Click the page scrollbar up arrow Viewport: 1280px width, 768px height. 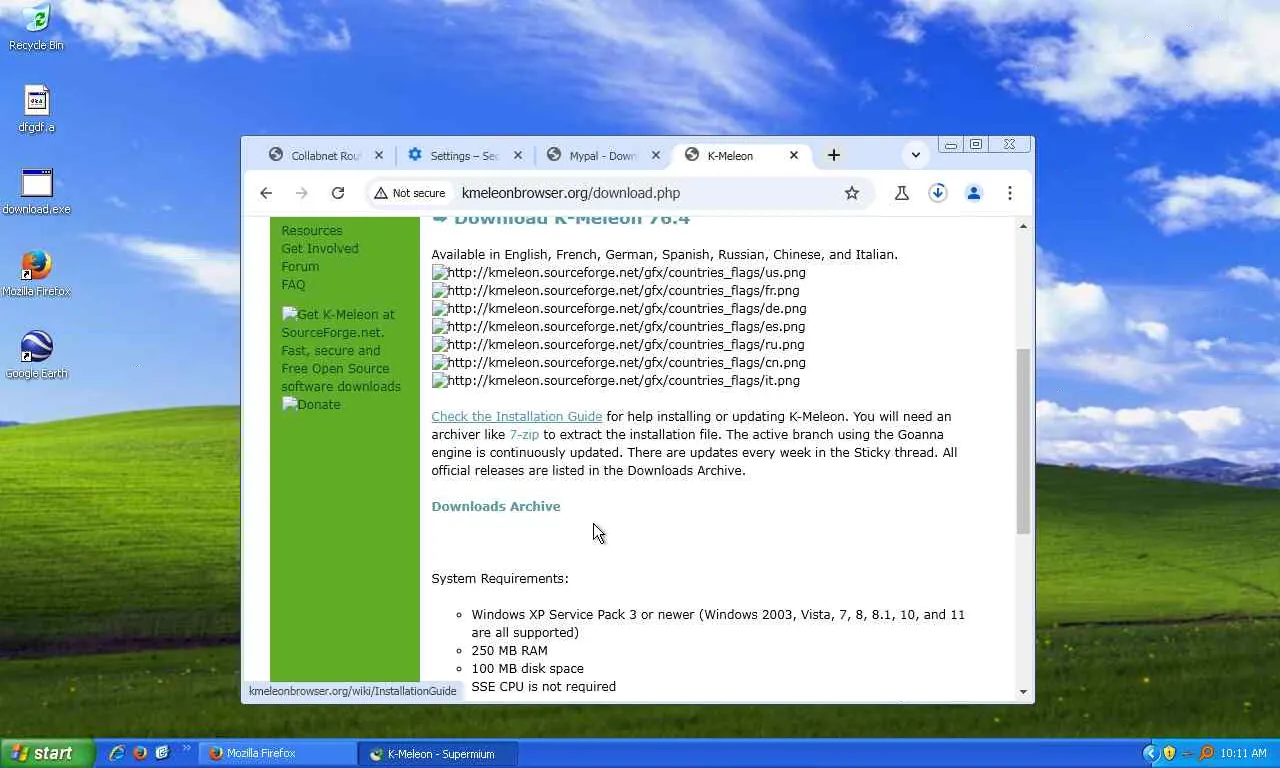(1023, 227)
